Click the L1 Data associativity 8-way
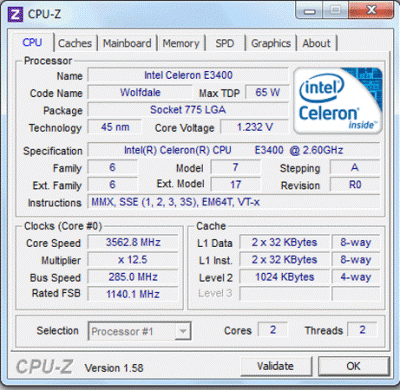This screenshot has width=400, height=390. pyautogui.click(x=356, y=243)
